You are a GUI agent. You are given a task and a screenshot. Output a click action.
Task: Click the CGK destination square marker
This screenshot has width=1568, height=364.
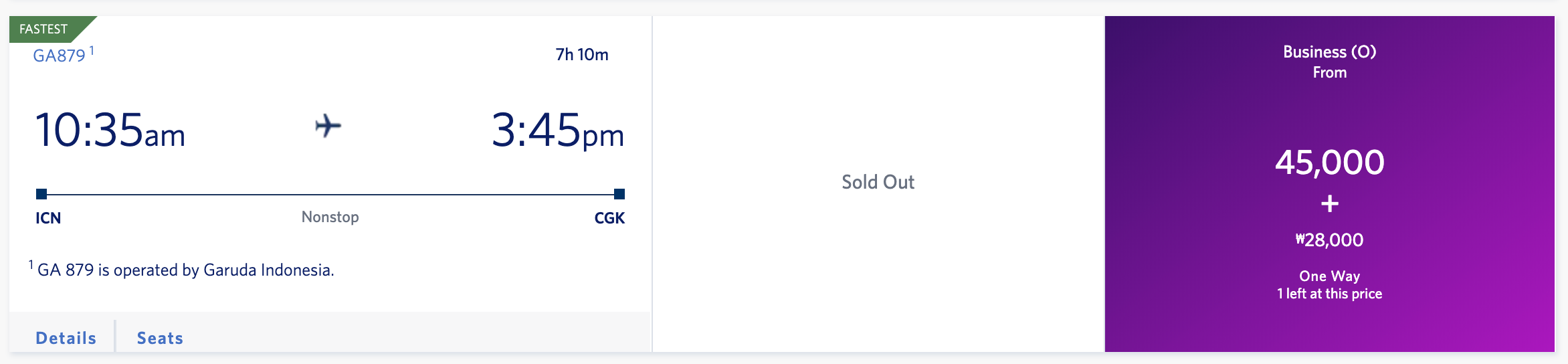click(619, 194)
